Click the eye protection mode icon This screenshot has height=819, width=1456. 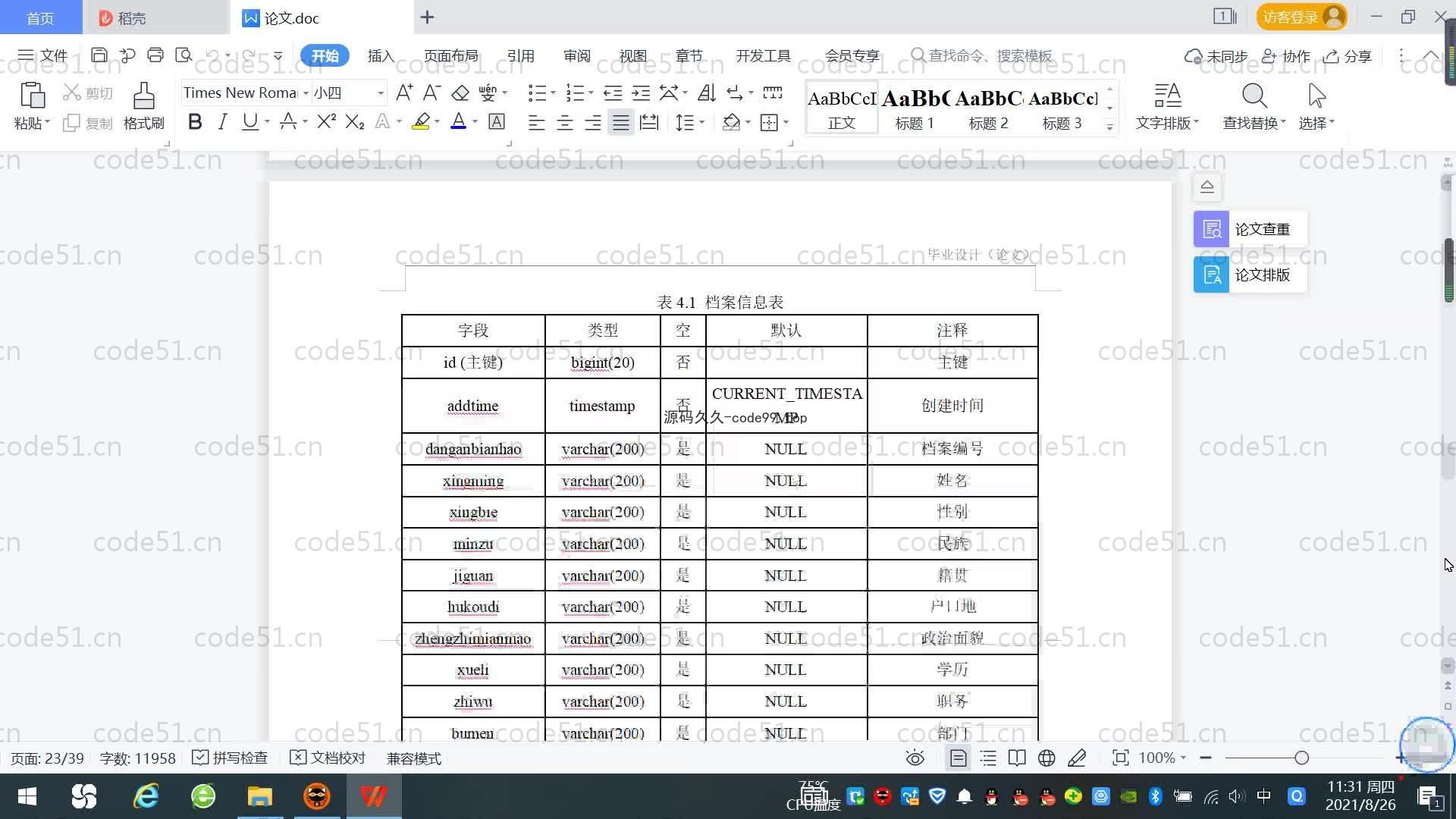915,758
